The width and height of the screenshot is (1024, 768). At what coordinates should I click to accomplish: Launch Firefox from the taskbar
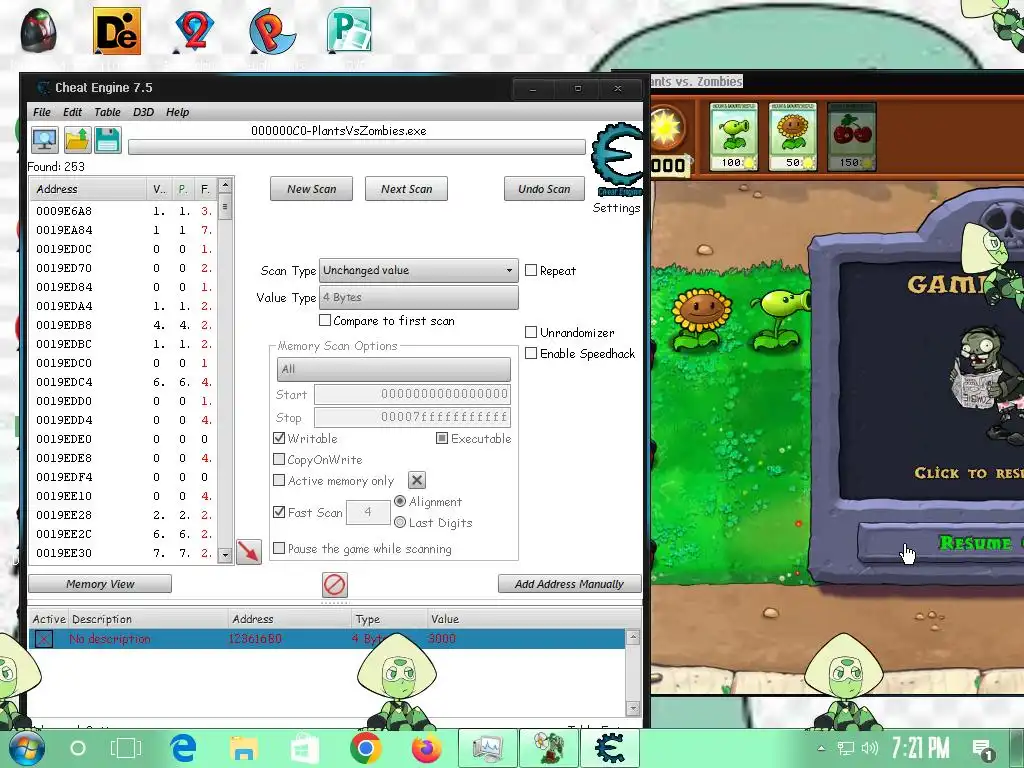tap(426, 748)
